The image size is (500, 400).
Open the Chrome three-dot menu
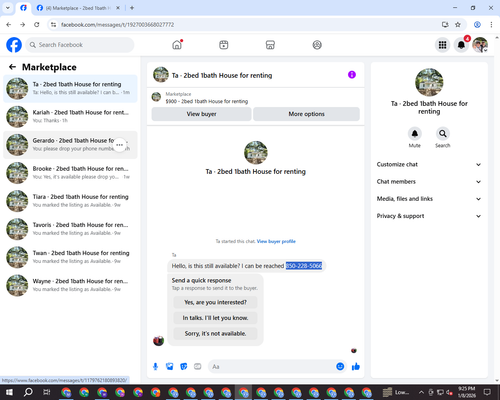click(491, 24)
